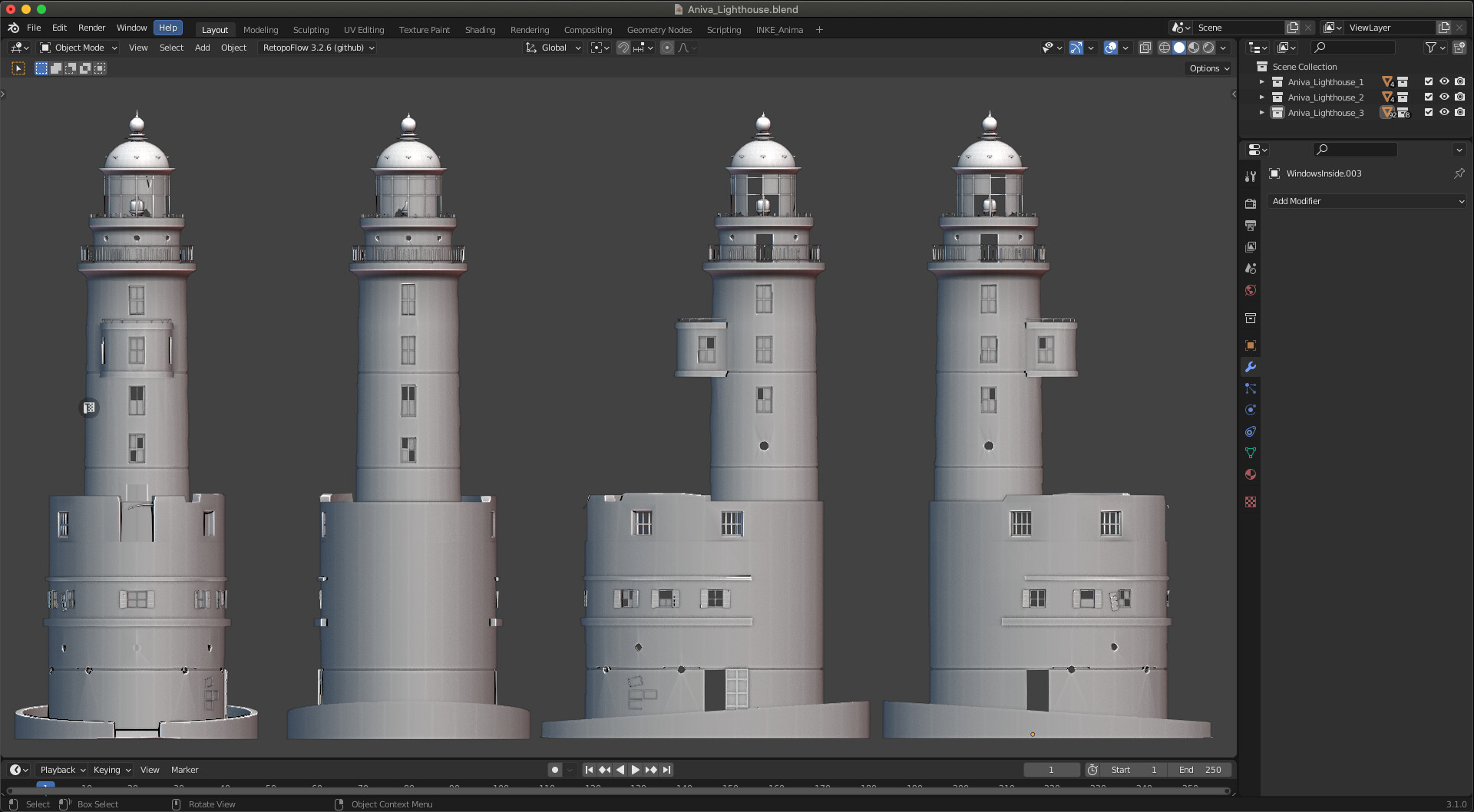
Task: Open the viewport Options dropdown
Action: [x=1209, y=68]
